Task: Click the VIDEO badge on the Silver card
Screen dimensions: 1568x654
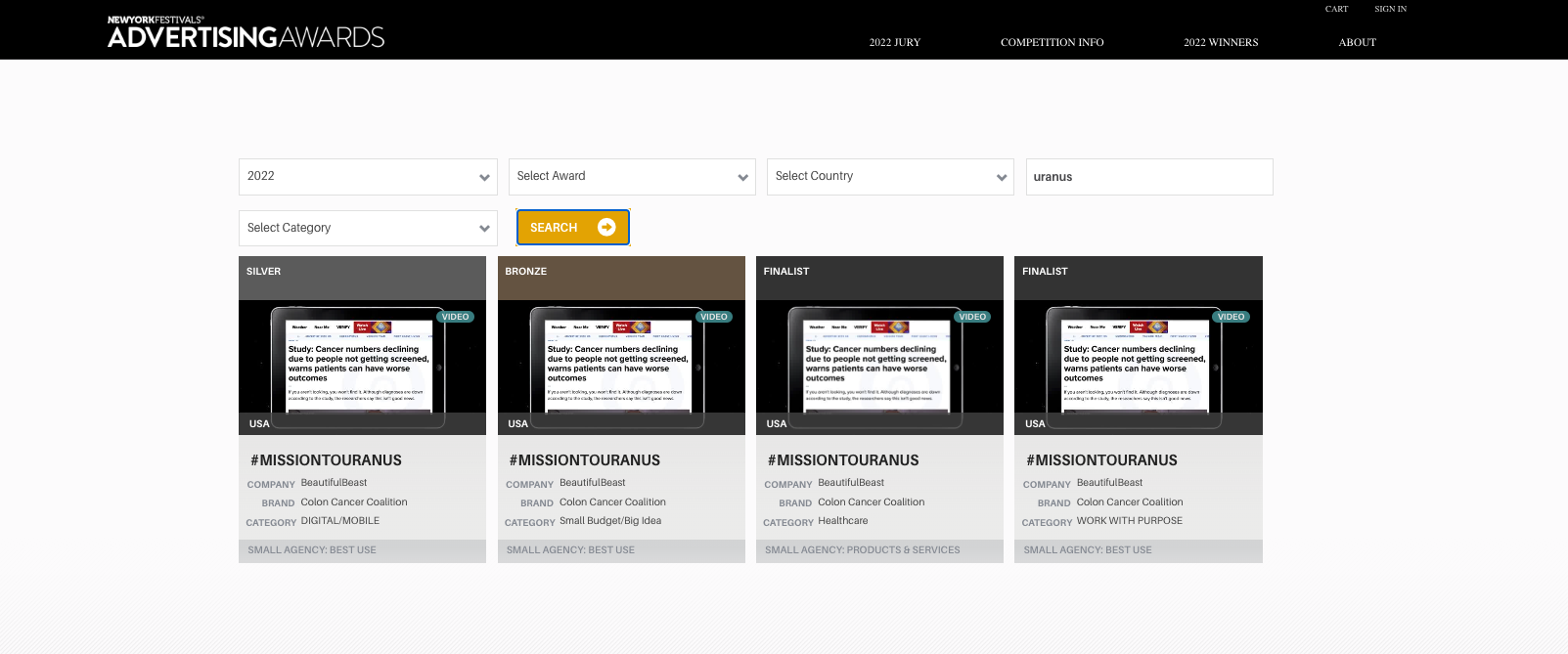Action: pyautogui.click(x=456, y=317)
